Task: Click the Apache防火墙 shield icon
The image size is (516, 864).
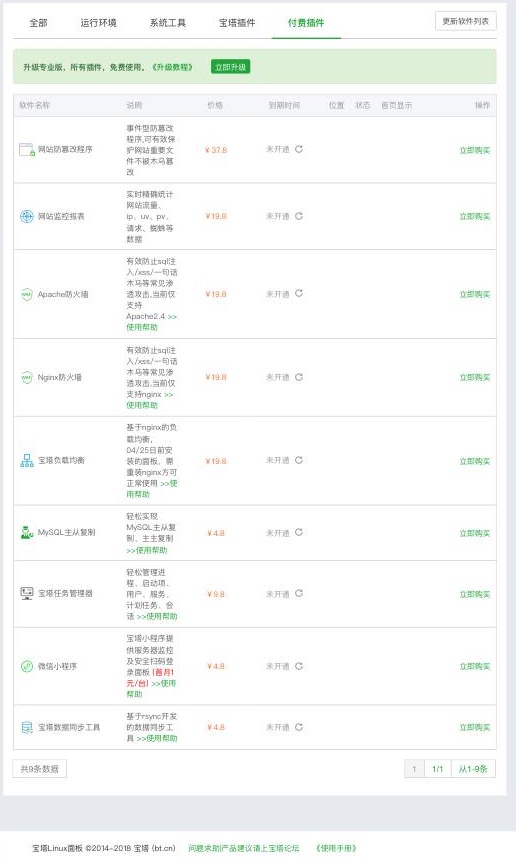Action: [x=27, y=294]
